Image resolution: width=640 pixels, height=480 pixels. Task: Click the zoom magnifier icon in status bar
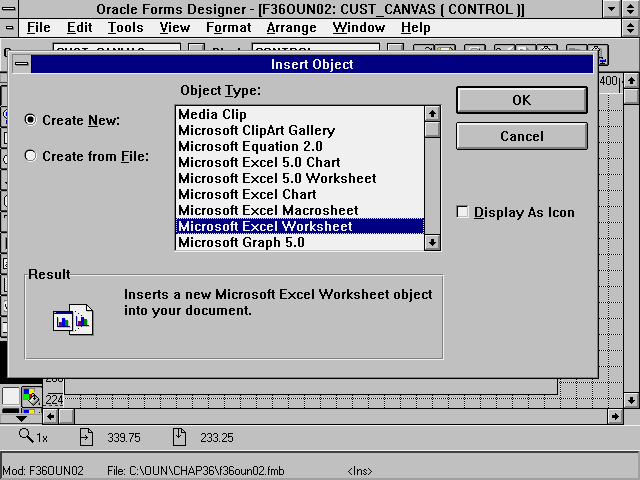click(x=27, y=437)
